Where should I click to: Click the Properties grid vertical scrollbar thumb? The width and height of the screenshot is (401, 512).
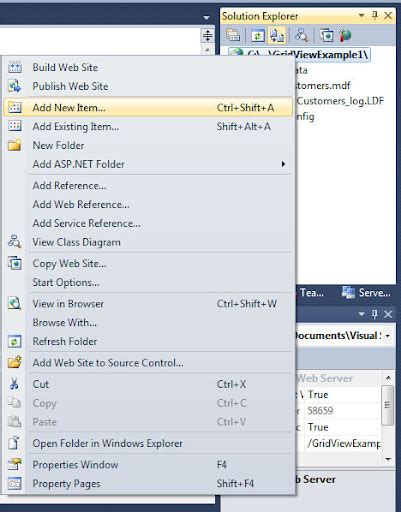(x=387, y=405)
